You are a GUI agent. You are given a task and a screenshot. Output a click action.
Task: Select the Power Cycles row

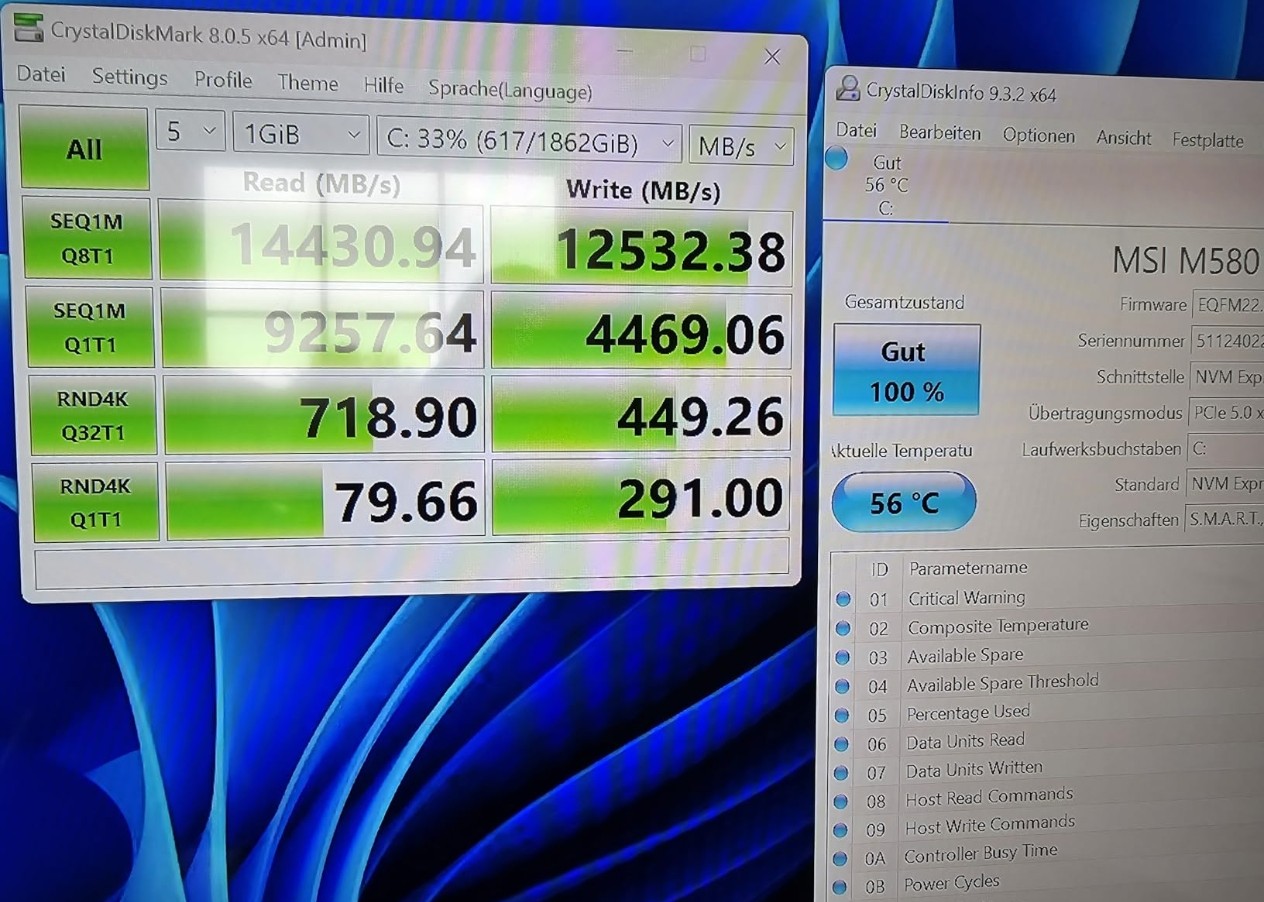(1047, 884)
